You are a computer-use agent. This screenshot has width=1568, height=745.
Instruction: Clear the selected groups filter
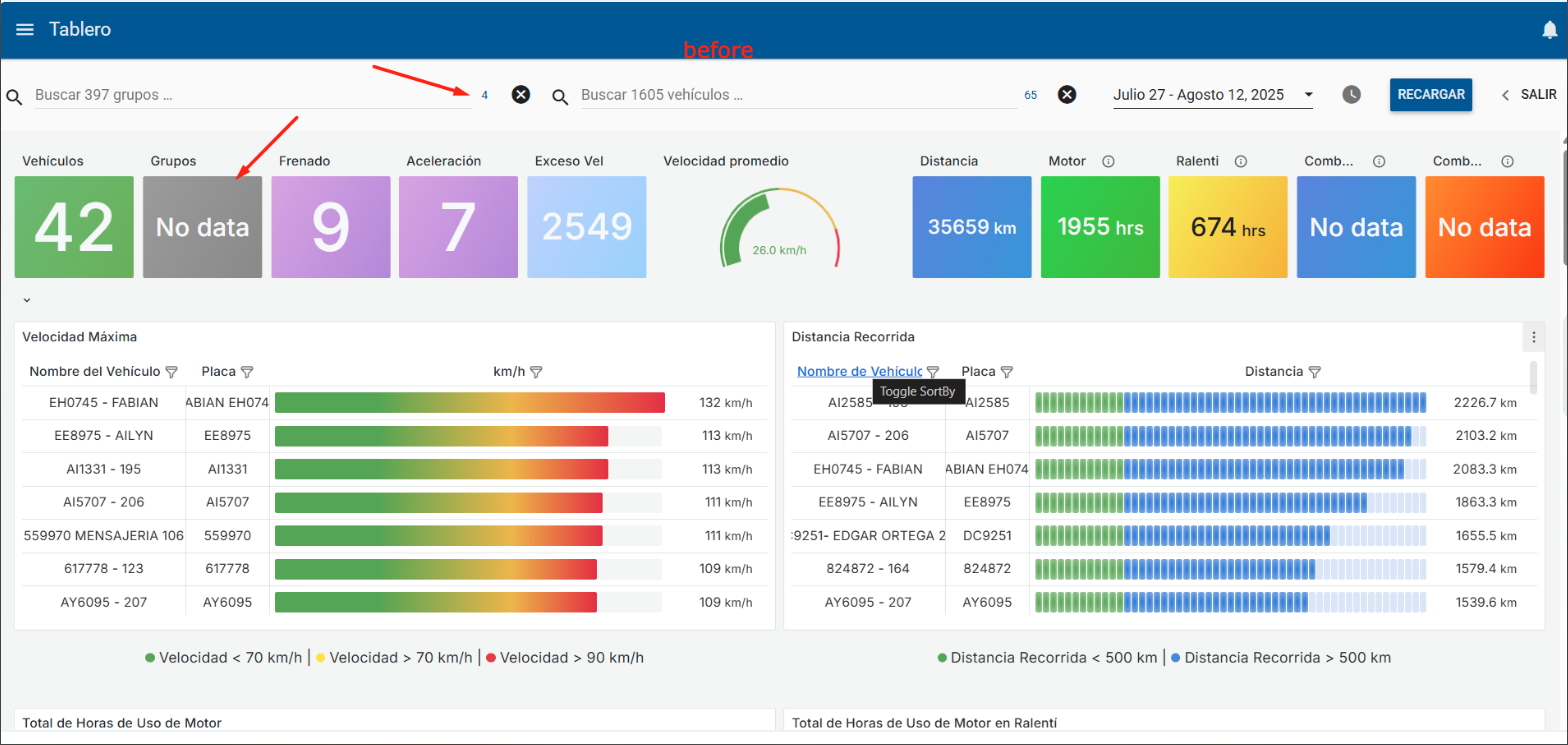pyautogui.click(x=521, y=95)
